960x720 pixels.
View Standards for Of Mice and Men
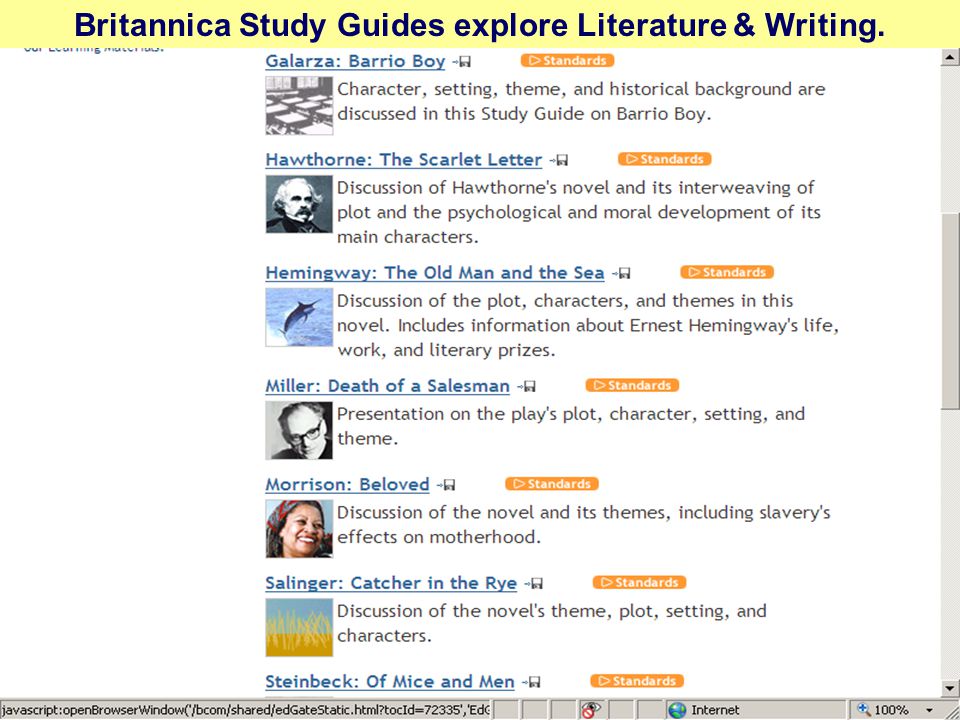click(637, 681)
